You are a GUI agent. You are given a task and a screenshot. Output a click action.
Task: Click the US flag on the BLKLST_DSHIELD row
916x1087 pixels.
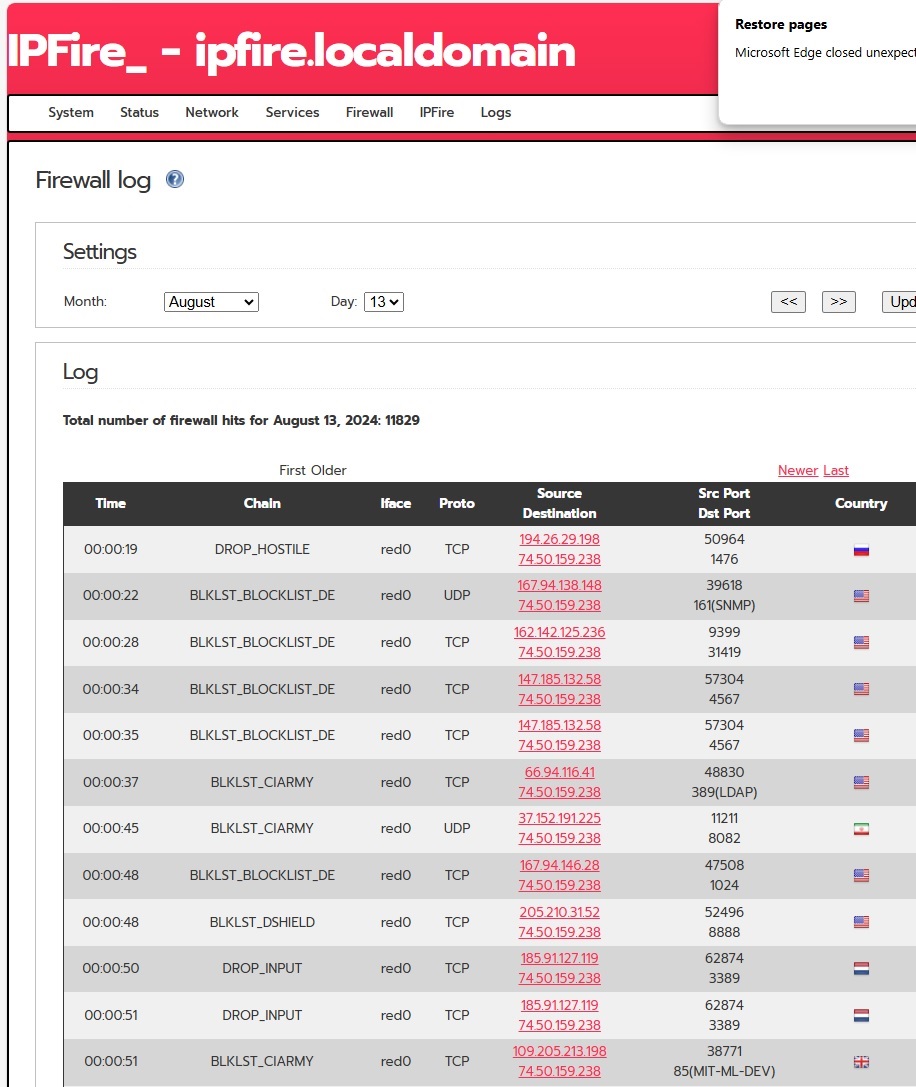(x=860, y=922)
